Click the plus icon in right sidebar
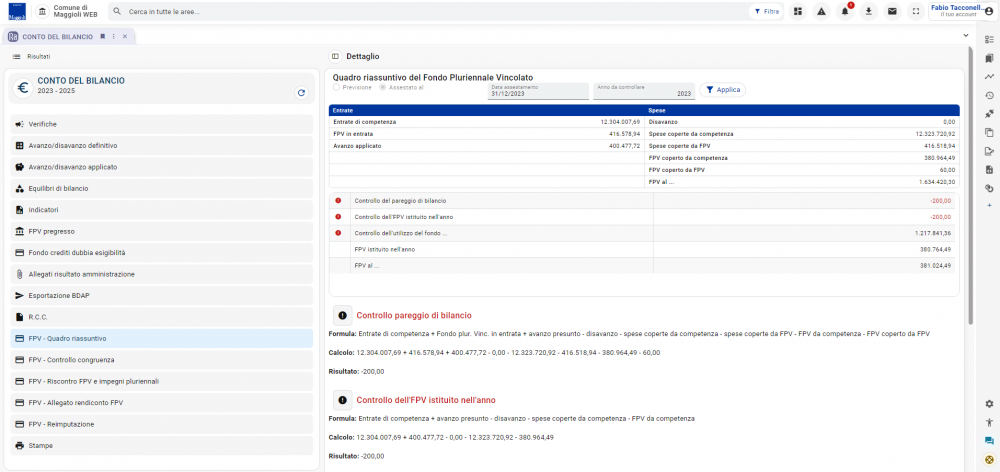Viewport: 1000px width, 472px height. (x=989, y=205)
